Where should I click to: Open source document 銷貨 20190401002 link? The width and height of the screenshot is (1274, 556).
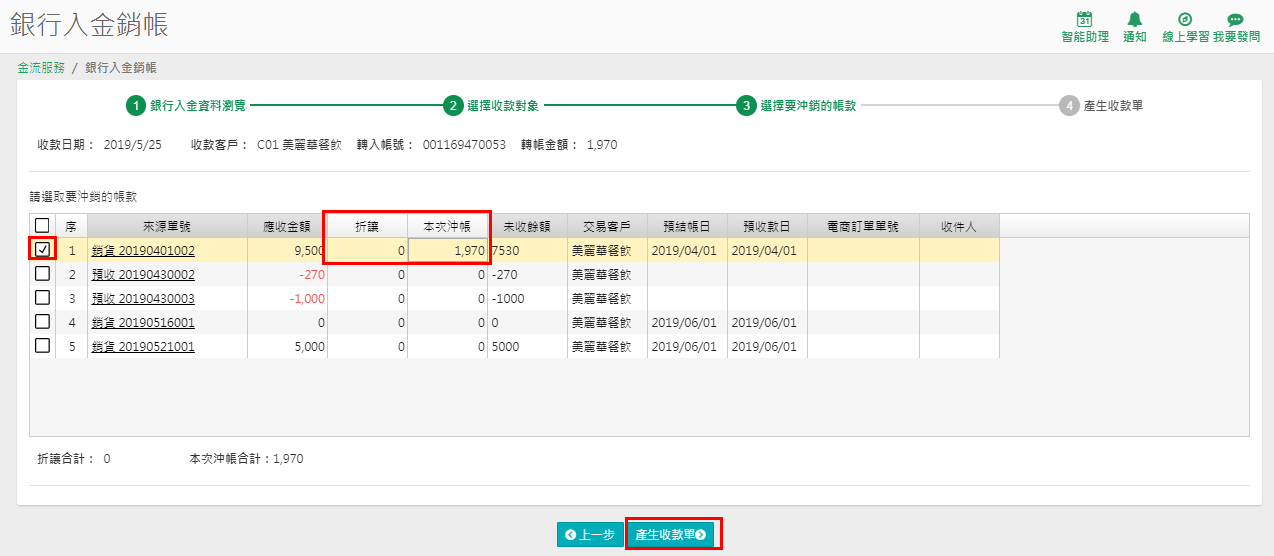tap(143, 251)
